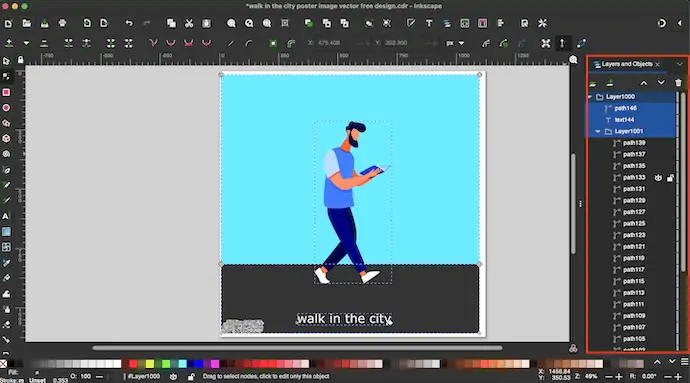Collapse the Layer1000 tree arrow
Viewport: 690px width, 383px height.
590,97
